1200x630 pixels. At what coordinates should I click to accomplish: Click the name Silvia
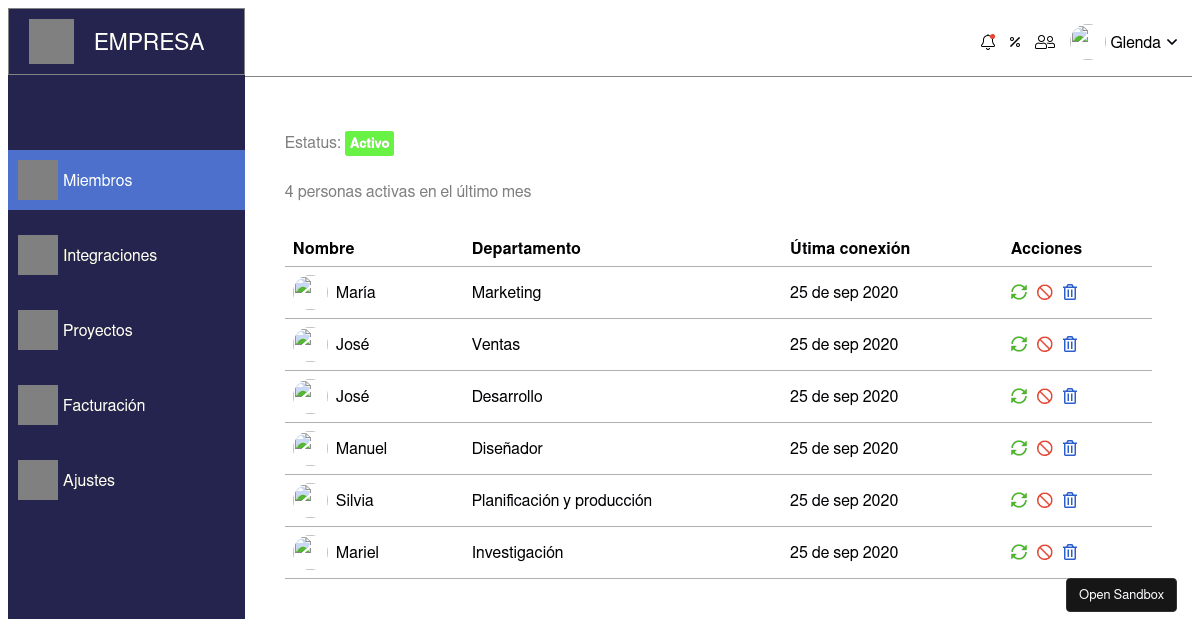354,500
